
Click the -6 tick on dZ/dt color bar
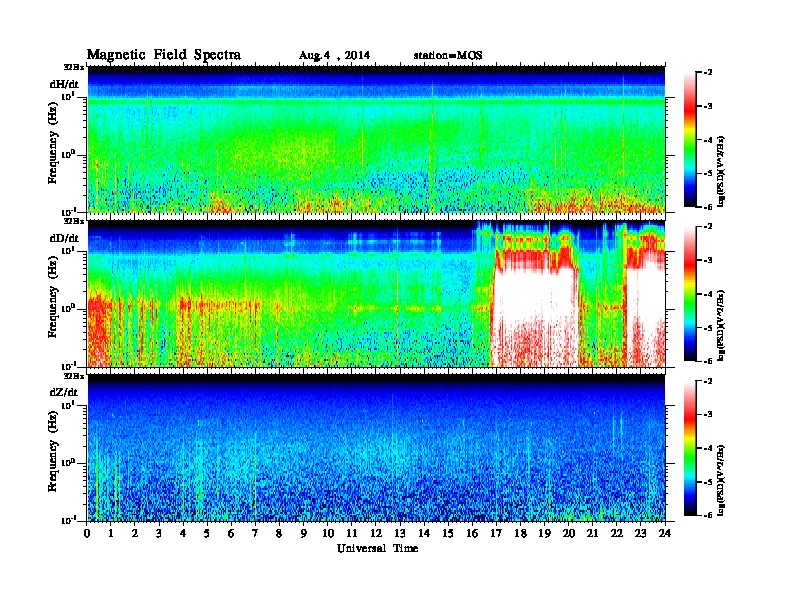coord(708,515)
